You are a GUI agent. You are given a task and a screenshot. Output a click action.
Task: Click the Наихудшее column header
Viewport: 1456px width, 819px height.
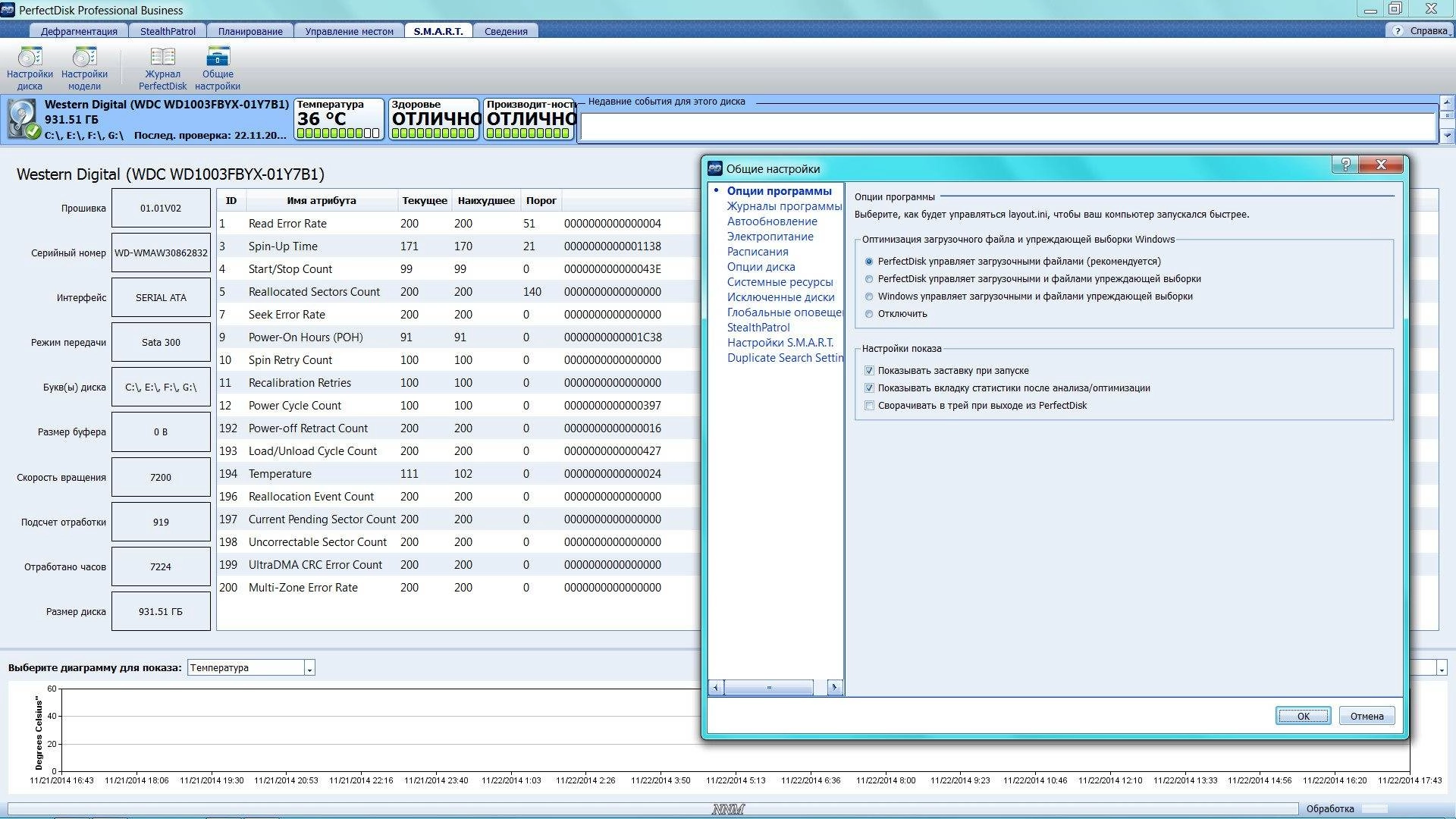(x=486, y=201)
